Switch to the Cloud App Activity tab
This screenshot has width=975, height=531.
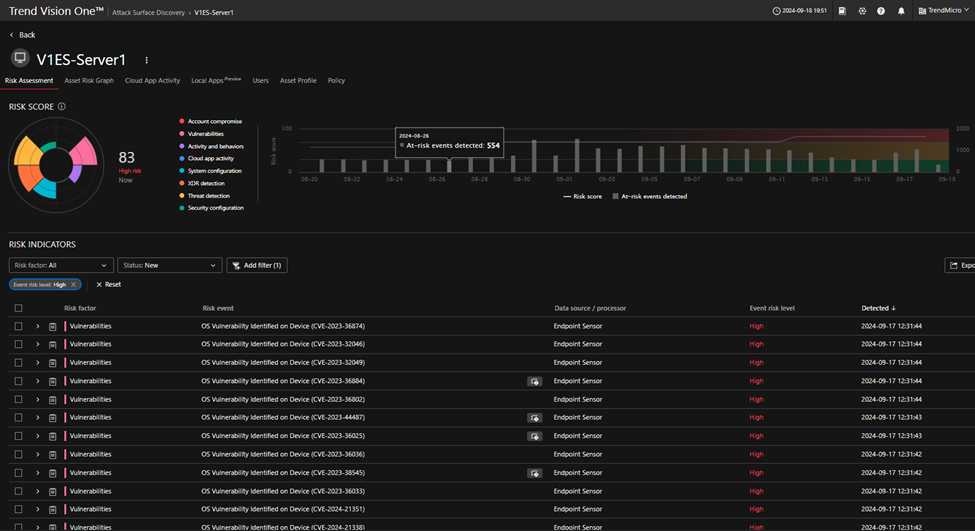[x=152, y=80]
